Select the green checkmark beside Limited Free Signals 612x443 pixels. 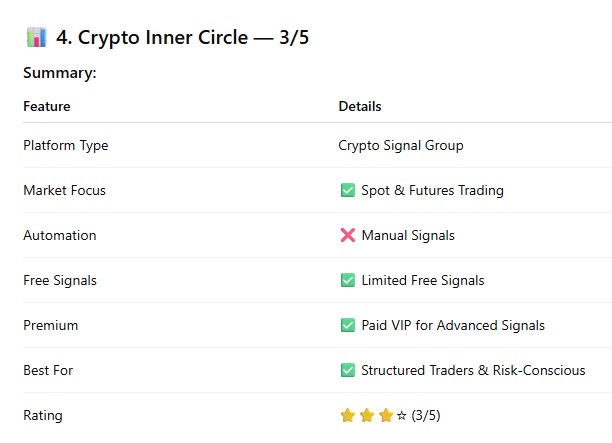tap(348, 280)
